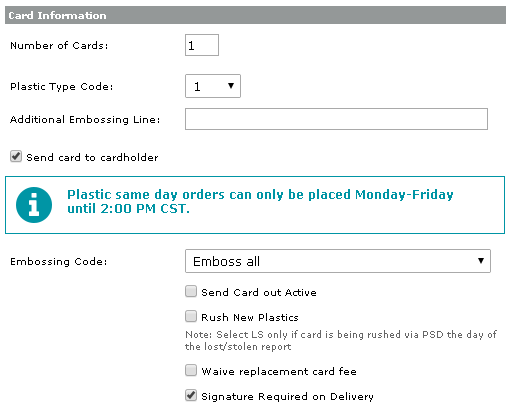The height and width of the screenshot is (407, 514).
Task: Click the 'Signature Required on Delivery' label
Action: pyautogui.click(x=287, y=396)
